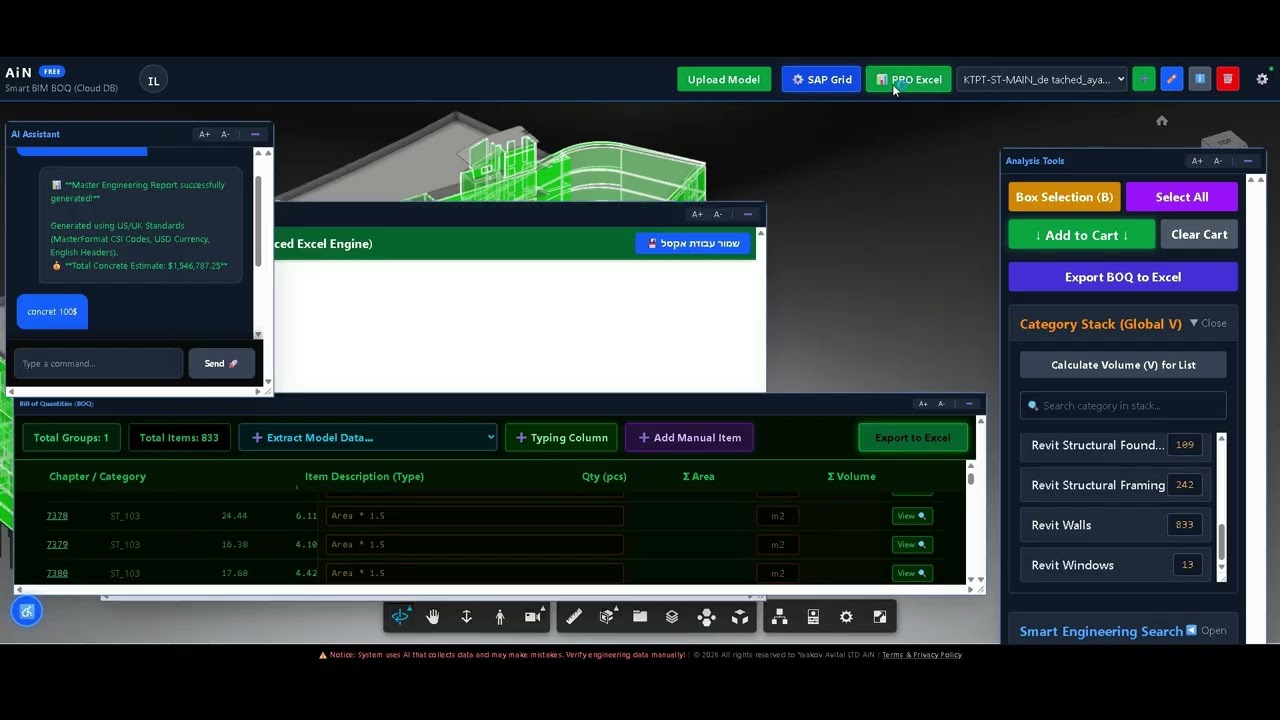Click the blue Hebrew save-Excel button

click(x=693, y=243)
